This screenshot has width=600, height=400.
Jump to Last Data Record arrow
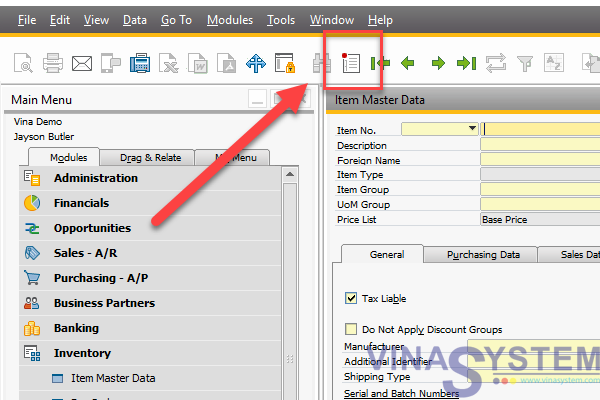(x=466, y=64)
